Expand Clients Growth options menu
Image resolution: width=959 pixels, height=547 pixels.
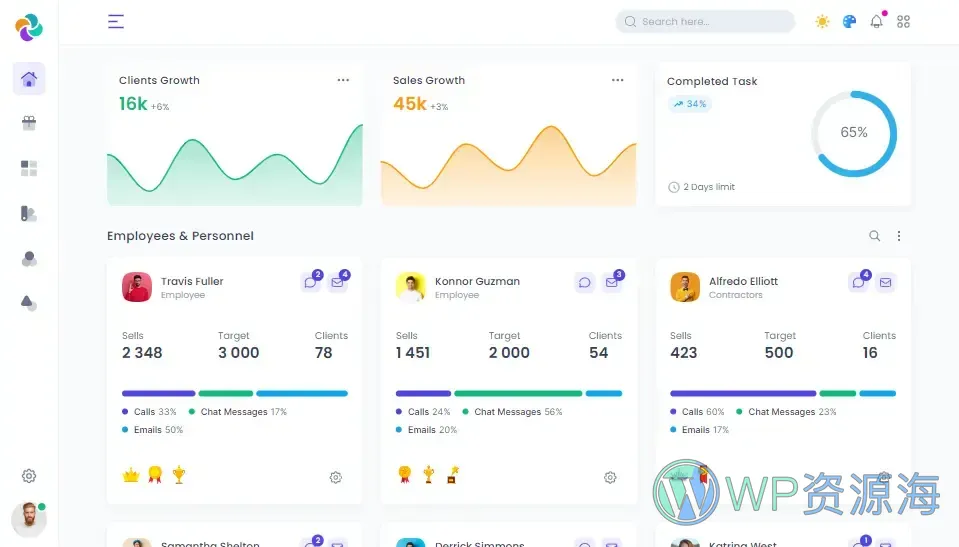343,80
